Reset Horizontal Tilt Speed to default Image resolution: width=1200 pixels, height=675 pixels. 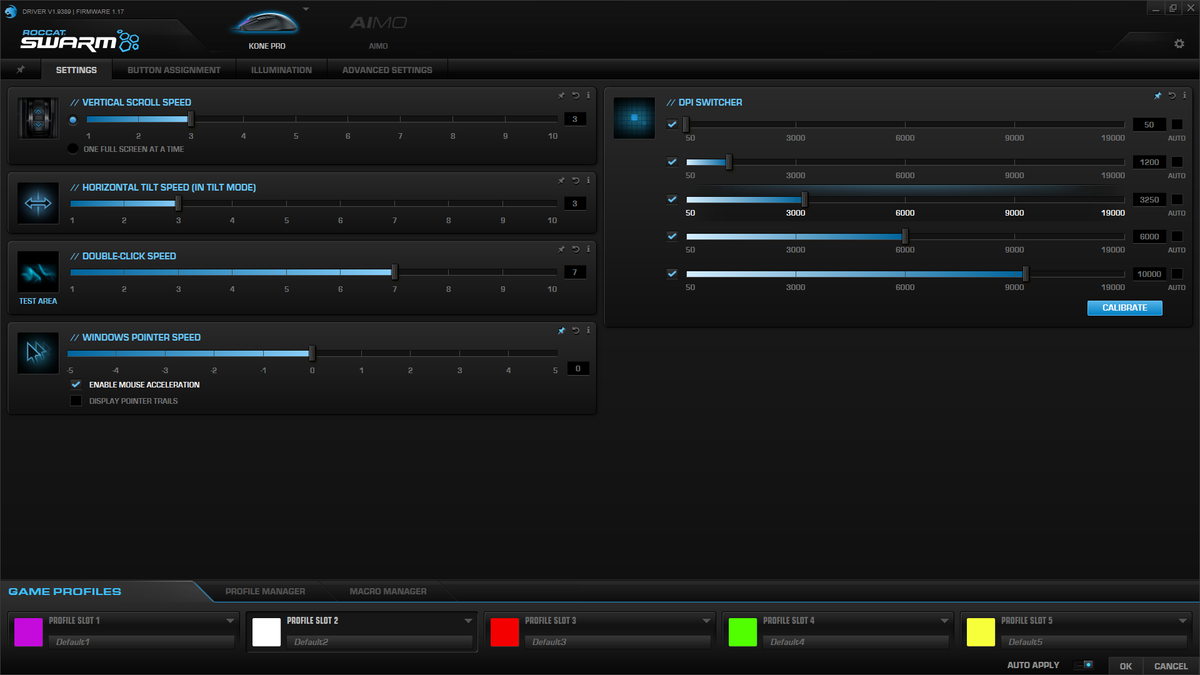[576, 180]
